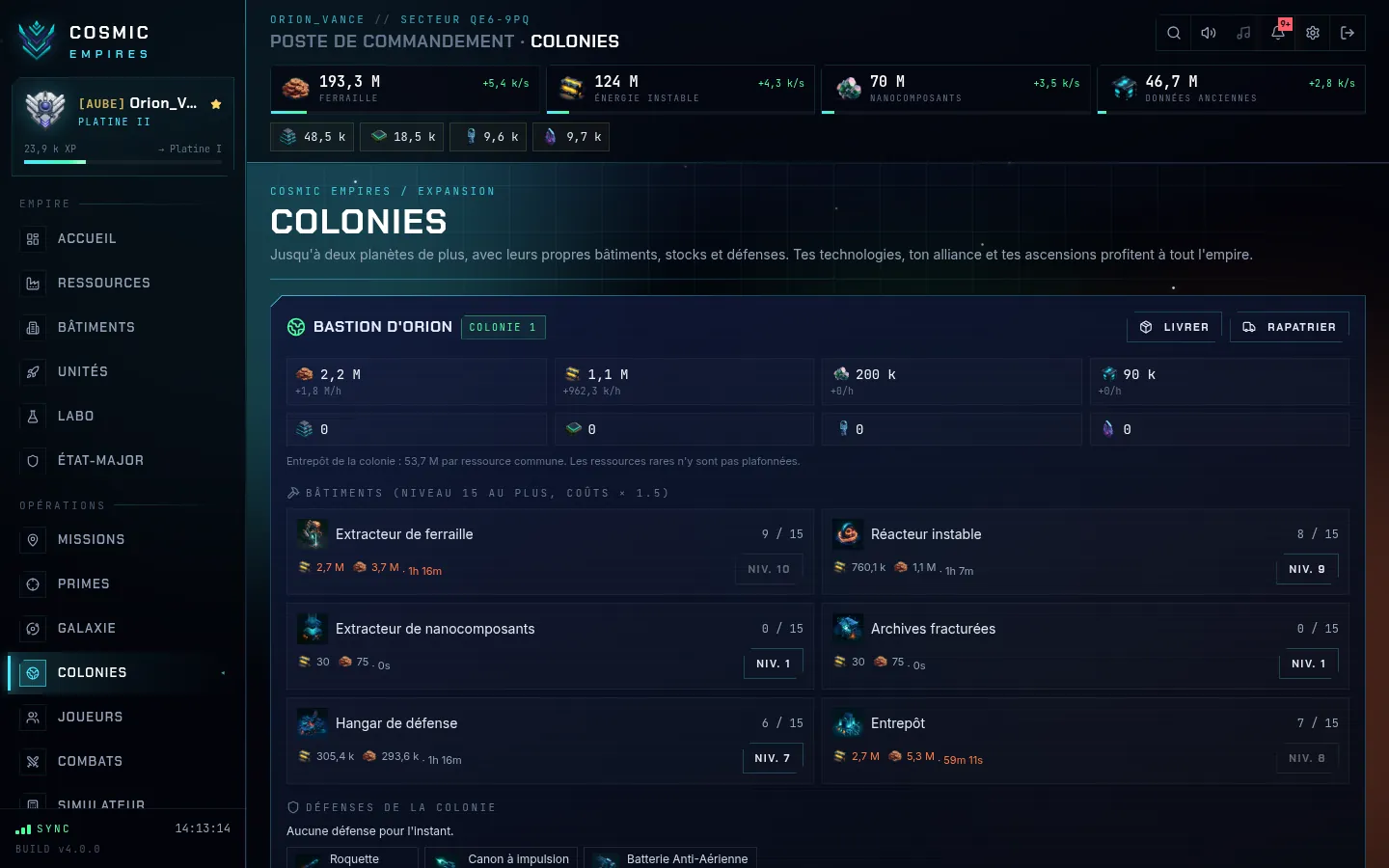Click the Joueurs people icon
The height and width of the screenshot is (868, 1389).
tap(33, 718)
